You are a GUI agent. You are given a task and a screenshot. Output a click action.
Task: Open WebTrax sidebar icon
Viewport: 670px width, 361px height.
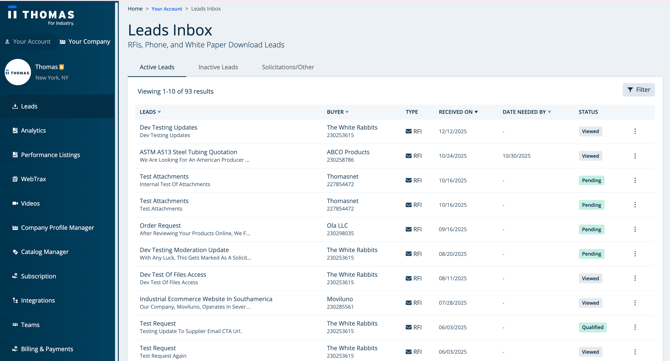pos(15,179)
